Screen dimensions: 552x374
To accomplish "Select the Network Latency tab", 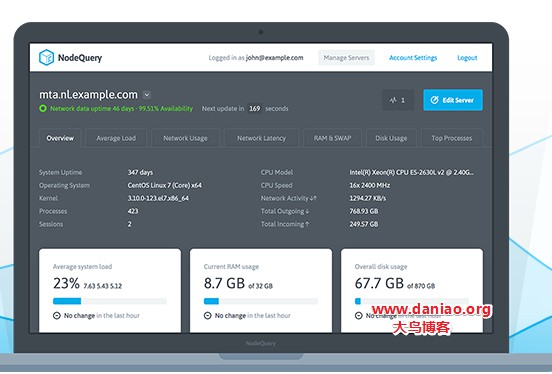I will click(262, 138).
